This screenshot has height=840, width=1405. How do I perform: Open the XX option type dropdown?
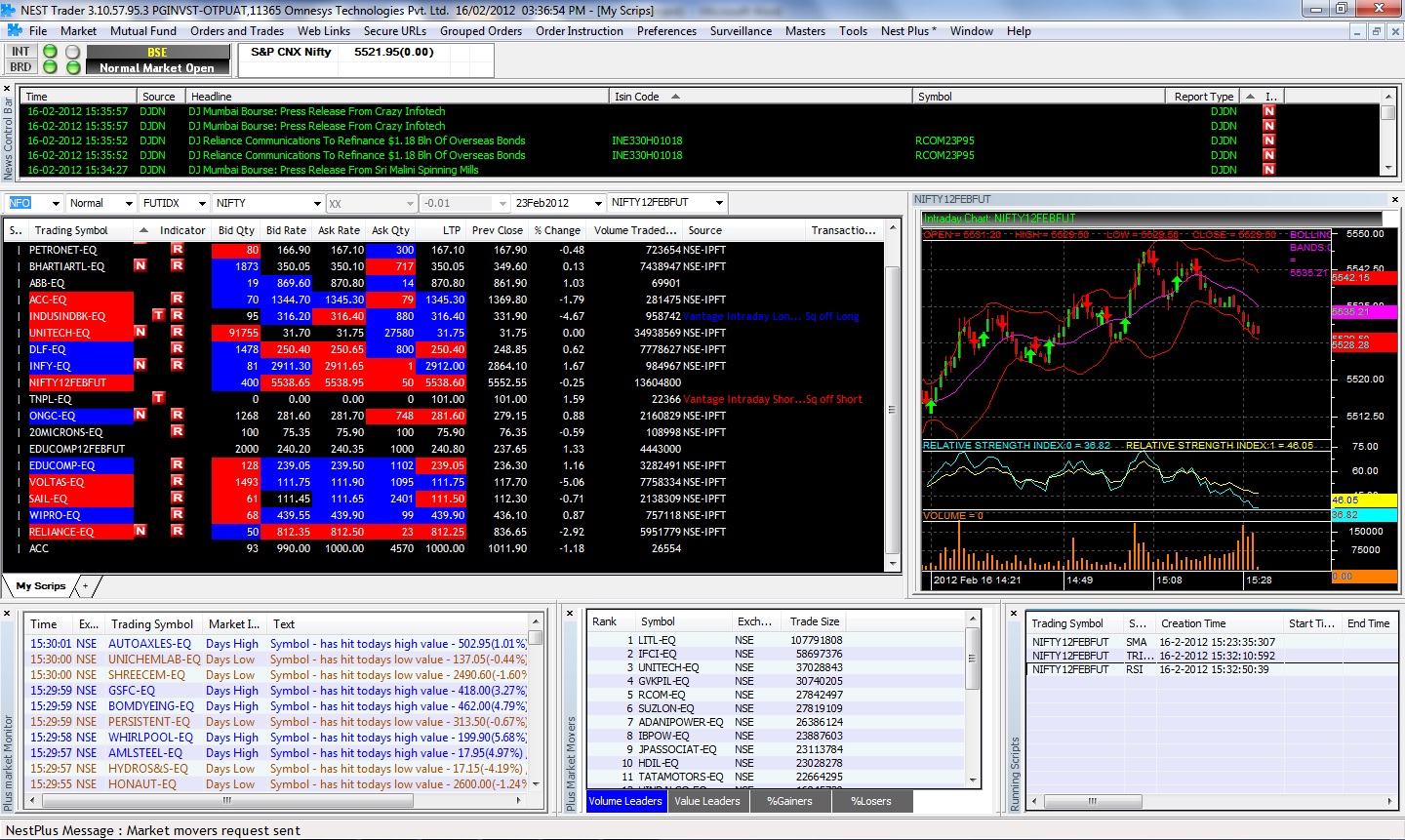(x=410, y=203)
